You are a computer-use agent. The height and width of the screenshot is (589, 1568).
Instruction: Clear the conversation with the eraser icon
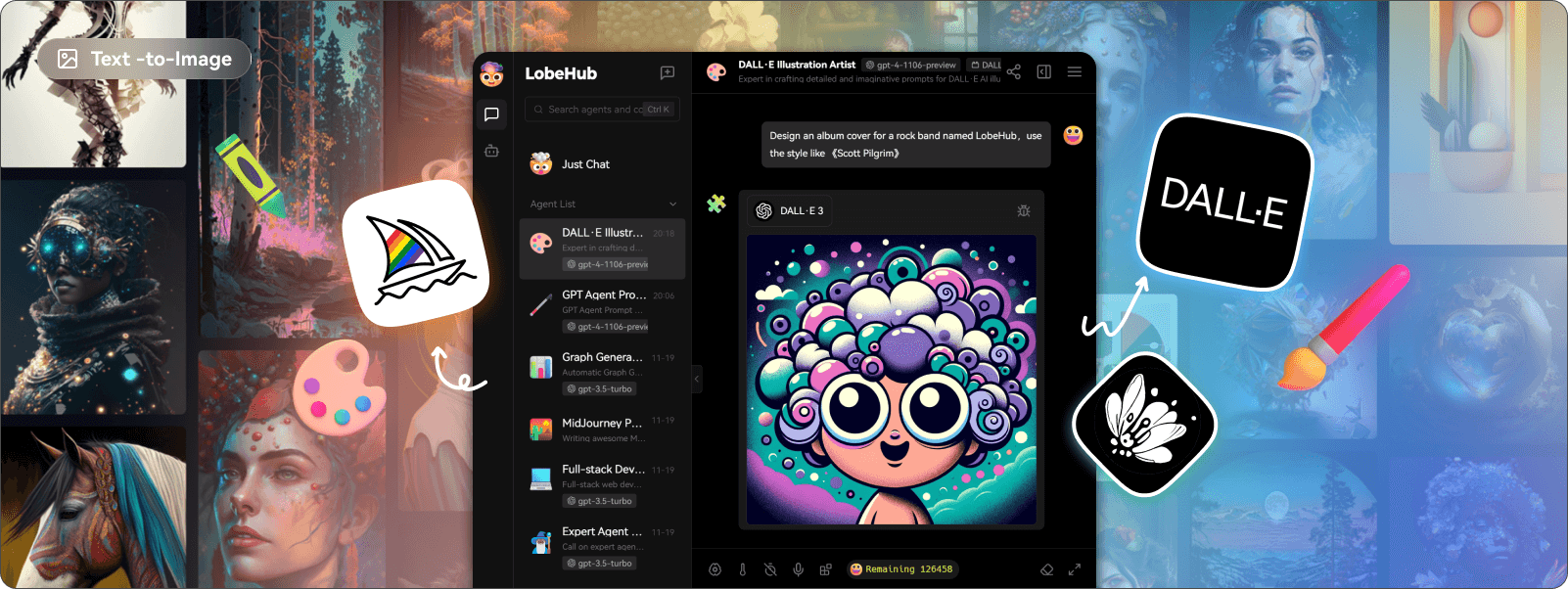point(1046,569)
